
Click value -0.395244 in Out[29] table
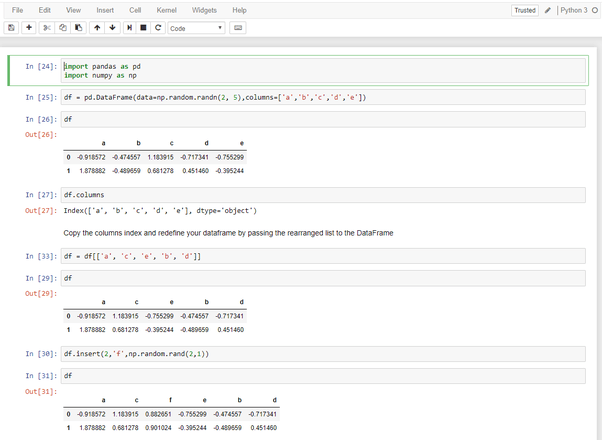click(x=159, y=330)
